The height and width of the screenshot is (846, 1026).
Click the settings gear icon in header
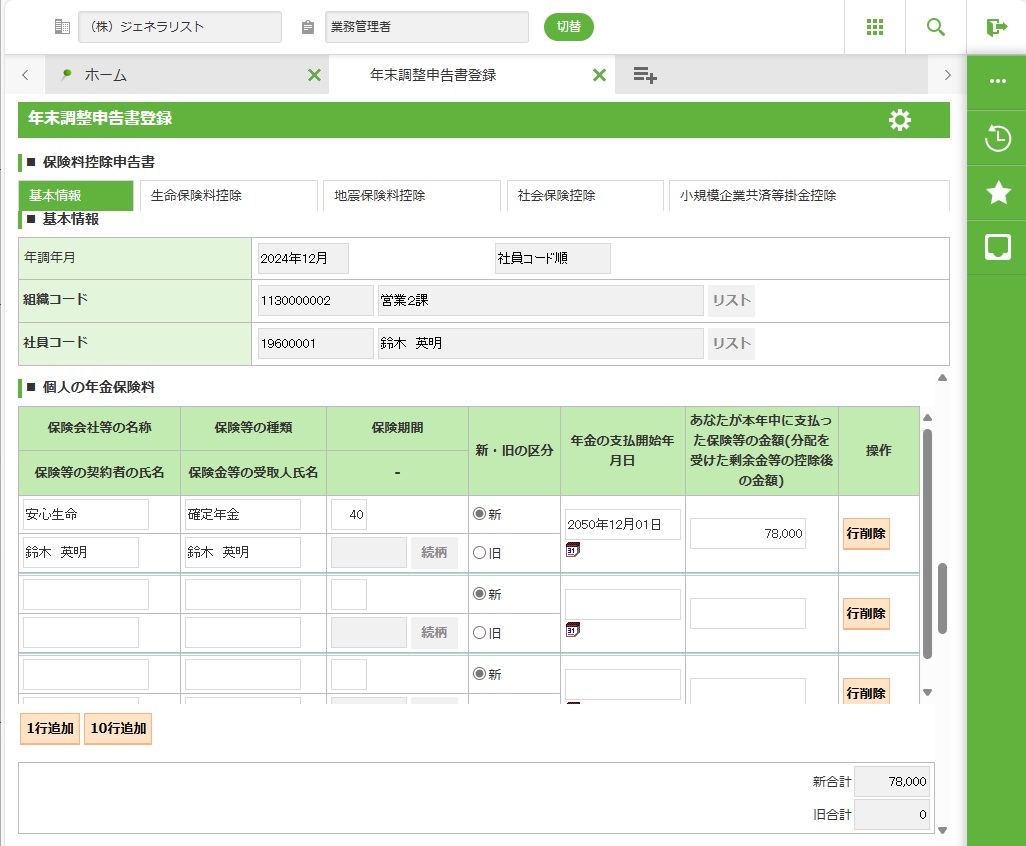point(900,120)
